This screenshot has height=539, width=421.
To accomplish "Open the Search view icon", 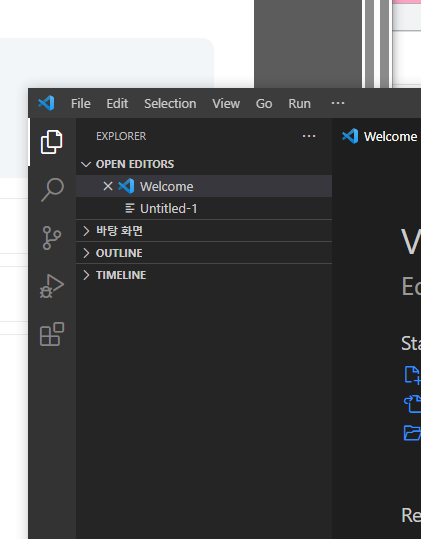I will pyautogui.click(x=52, y=189).
